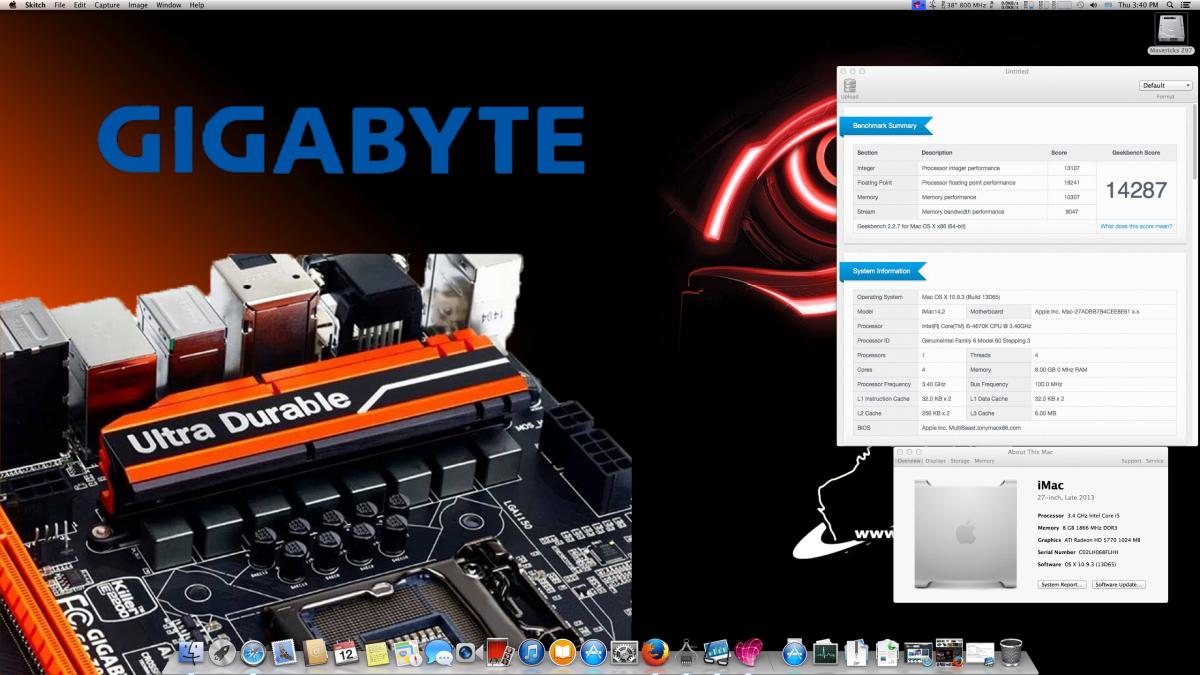This screenshot has height=675, width=1200.
Task: Click 'What does this score mean?' link
Action: (x=1136, y=226)
